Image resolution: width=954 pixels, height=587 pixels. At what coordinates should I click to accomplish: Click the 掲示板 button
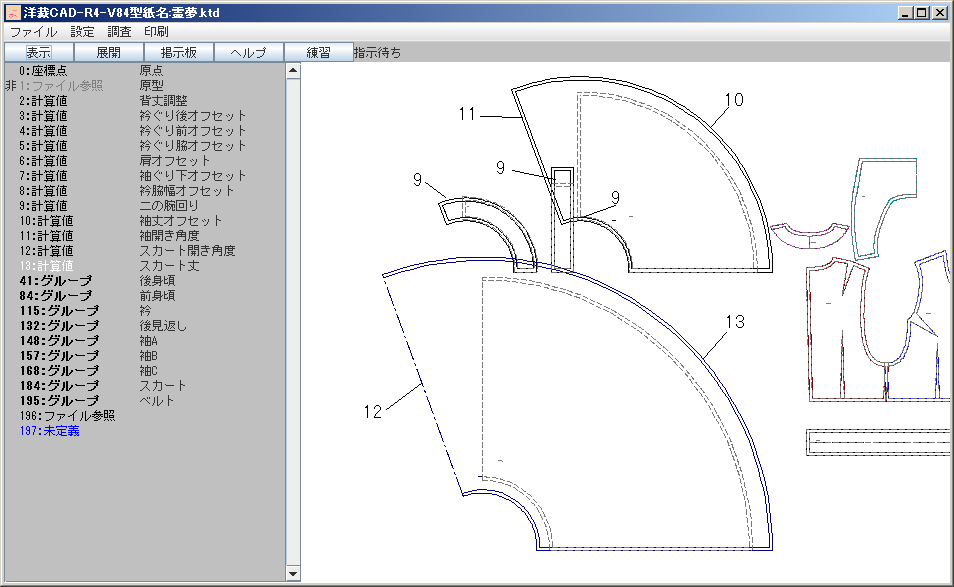coord(179,52)
